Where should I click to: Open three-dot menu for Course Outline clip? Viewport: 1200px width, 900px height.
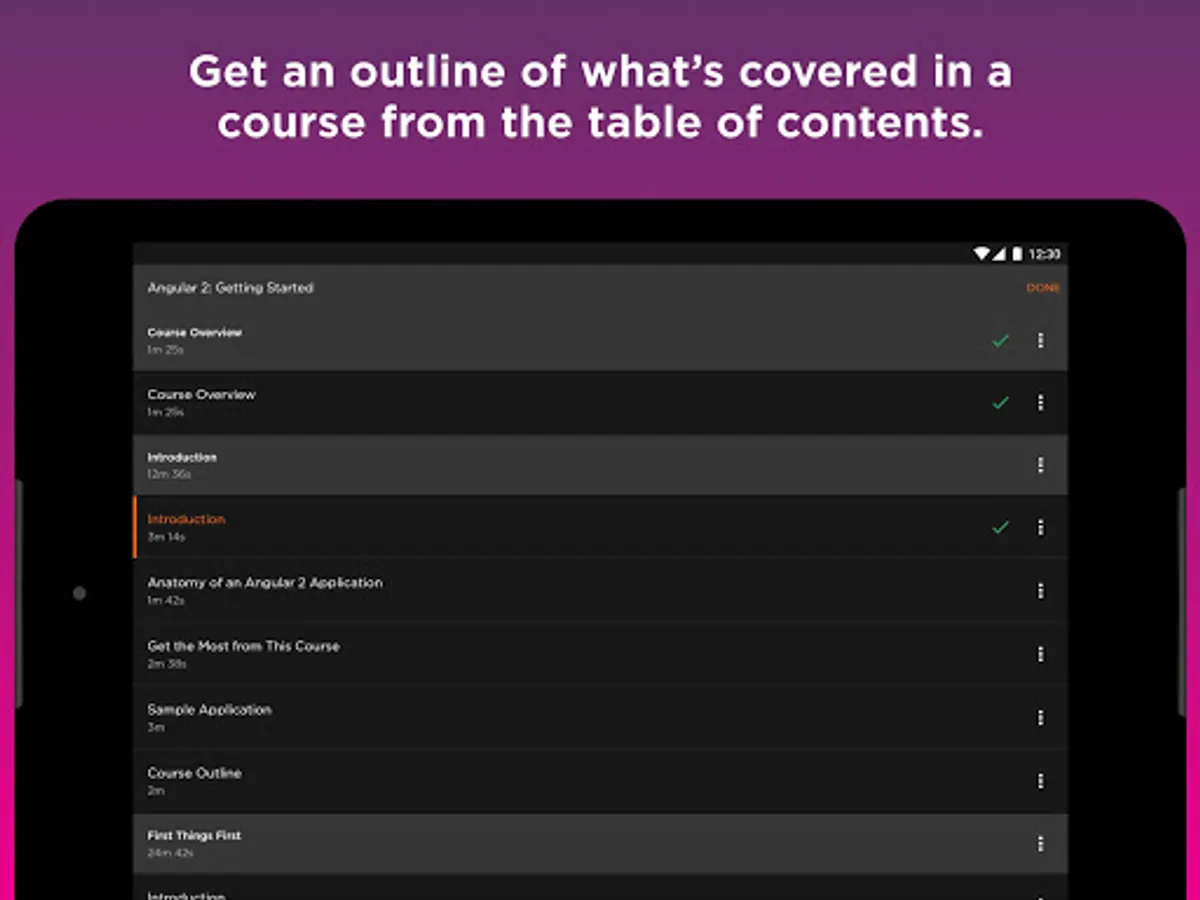1040,781
